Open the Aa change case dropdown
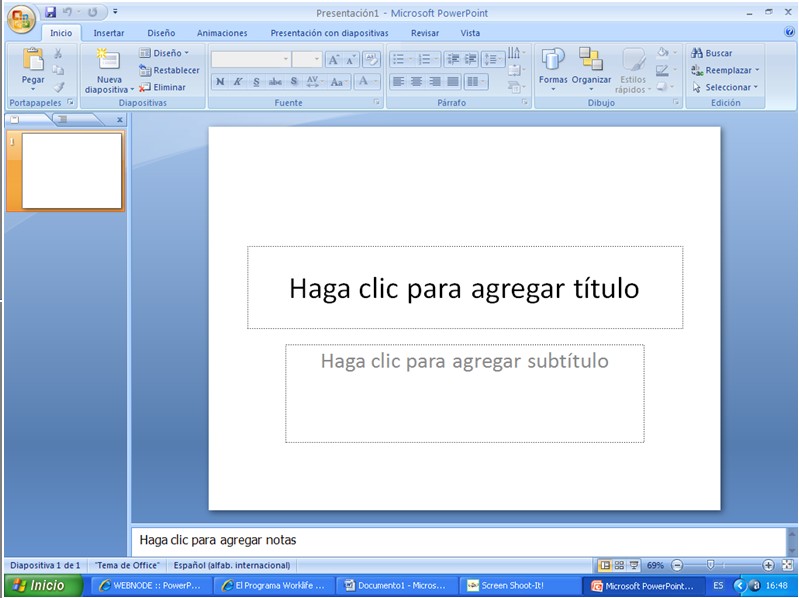The width and height of the screenshot is (799, 598). (x=339, y=81)
